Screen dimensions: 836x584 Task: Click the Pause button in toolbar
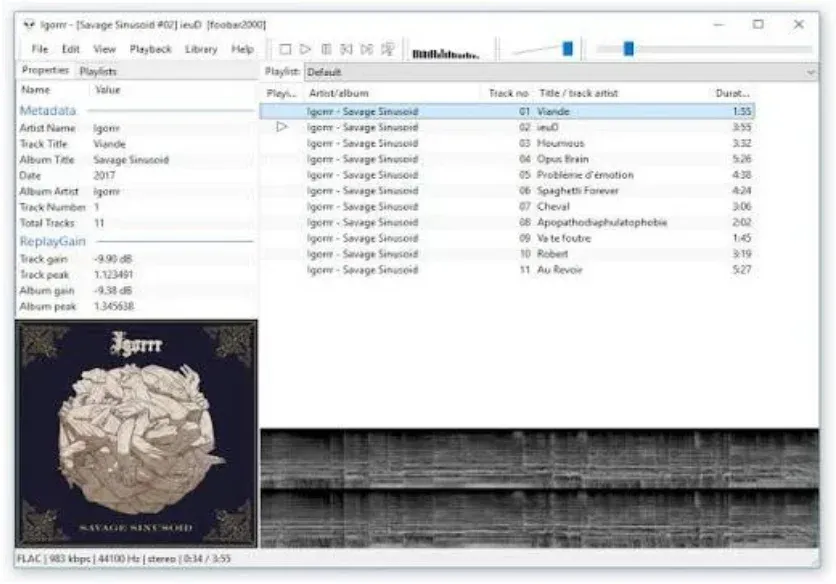pos(326,50)
